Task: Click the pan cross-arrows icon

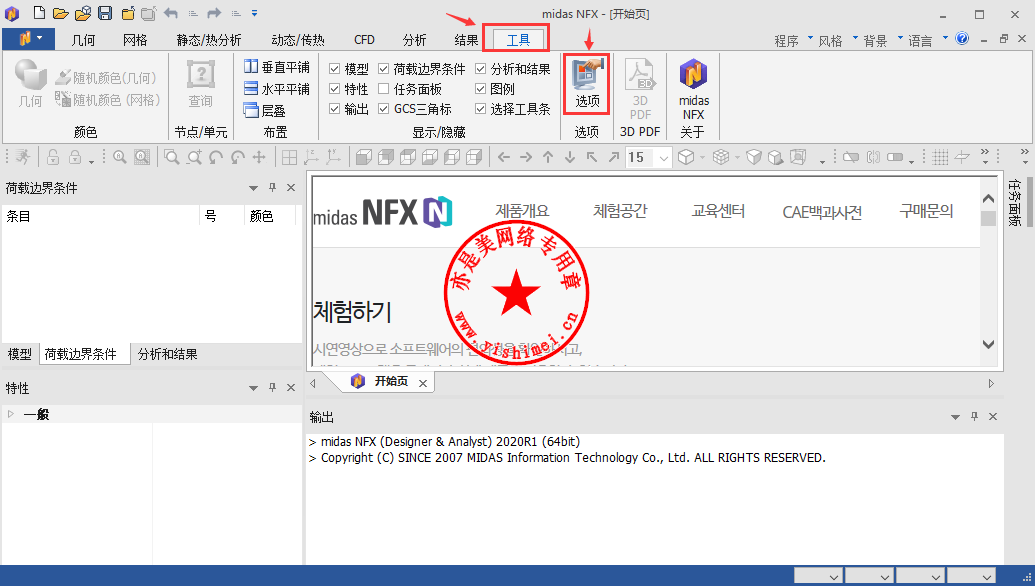Action: (259, 157)
